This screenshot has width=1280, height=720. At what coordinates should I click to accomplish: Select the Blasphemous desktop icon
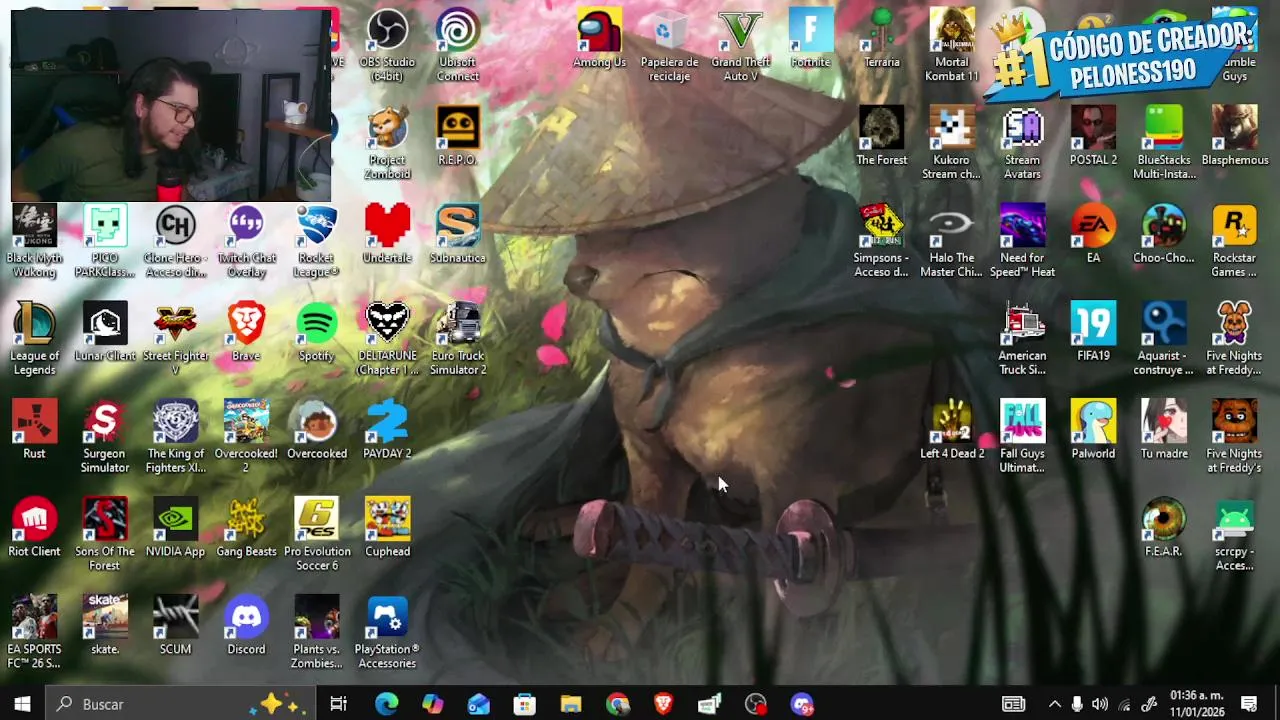tap(1235, 138)
